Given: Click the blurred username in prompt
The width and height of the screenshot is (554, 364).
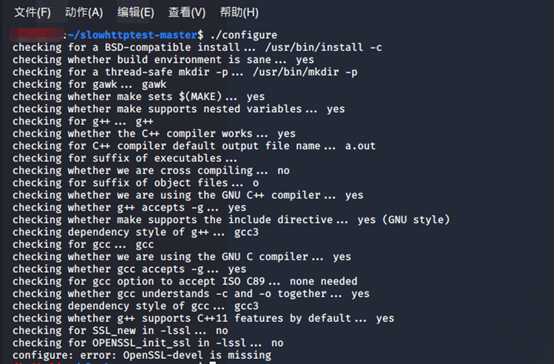Looking at the screenshot, I should 37,35.
